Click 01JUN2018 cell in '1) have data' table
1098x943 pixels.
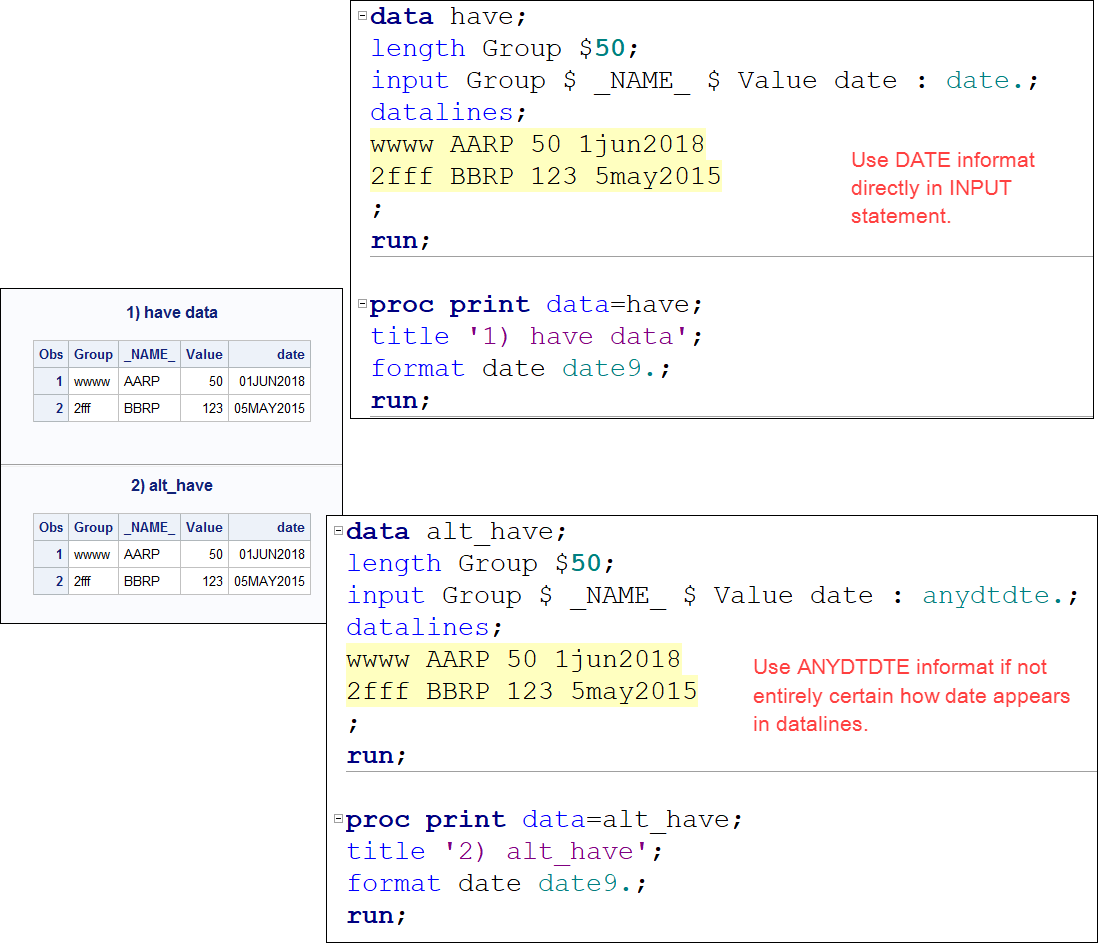(271, 381)
